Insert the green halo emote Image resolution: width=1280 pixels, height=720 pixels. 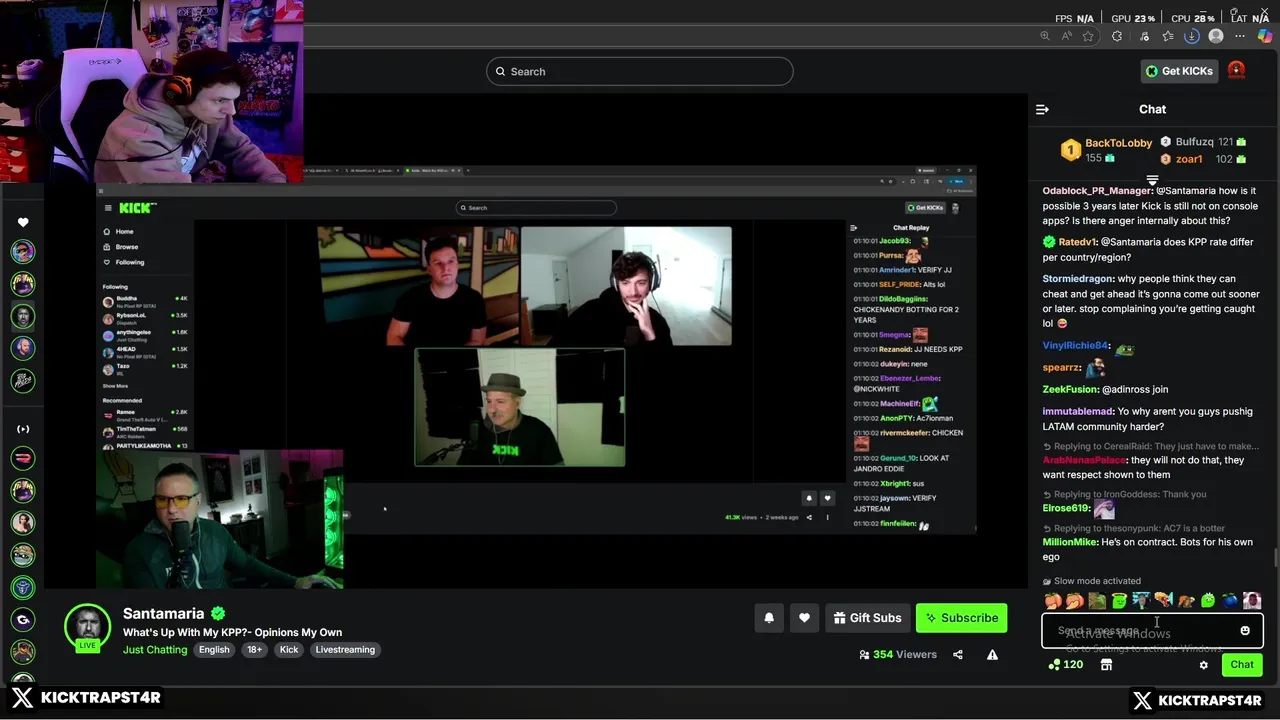click(1119, 601)
